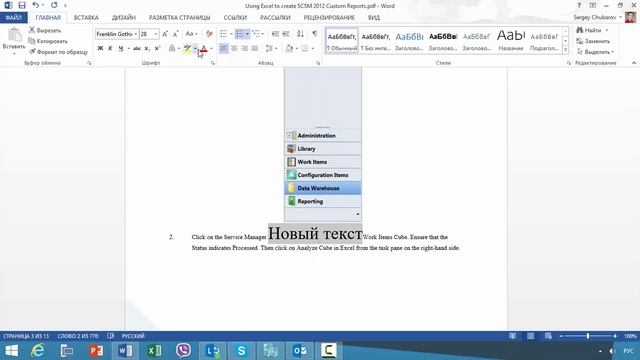Save the document from the quick access toolbar

22,5
